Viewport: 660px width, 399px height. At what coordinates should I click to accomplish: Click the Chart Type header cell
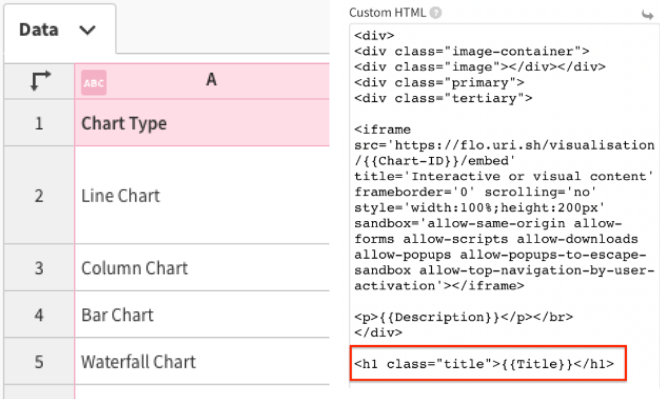click(x=202, y=123)
